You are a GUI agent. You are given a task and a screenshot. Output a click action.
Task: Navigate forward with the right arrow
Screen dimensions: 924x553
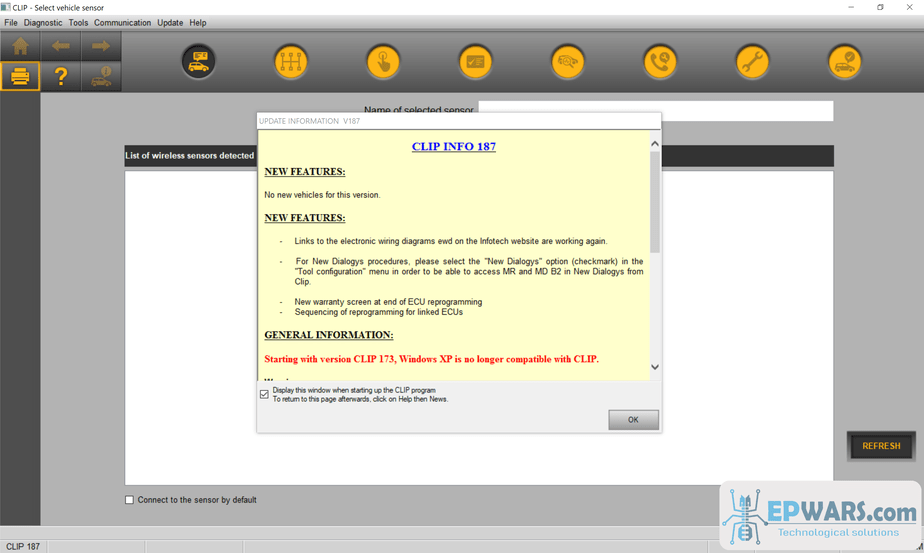tap(101, 46)
